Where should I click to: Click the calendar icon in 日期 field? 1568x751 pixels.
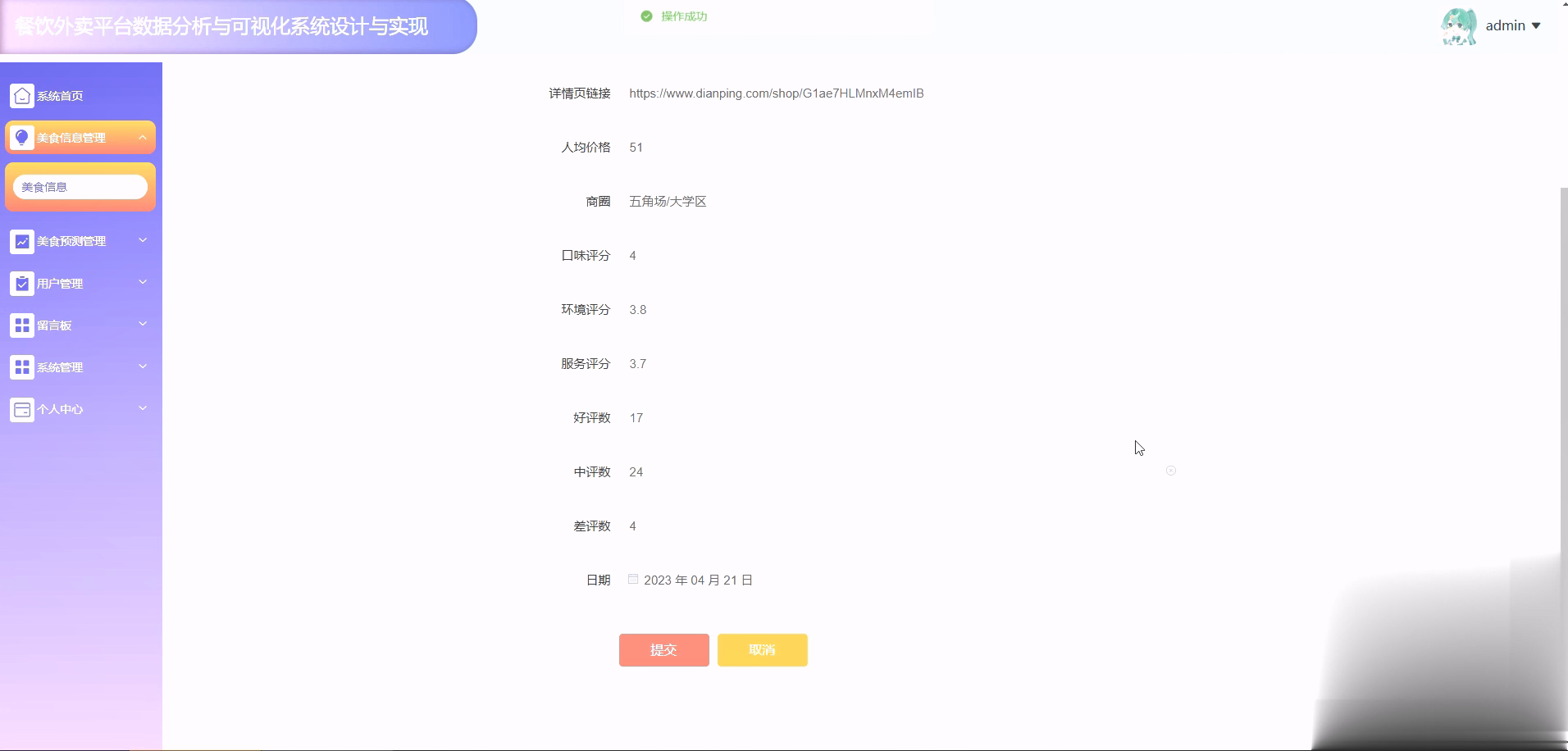click(x=633, y=579)
